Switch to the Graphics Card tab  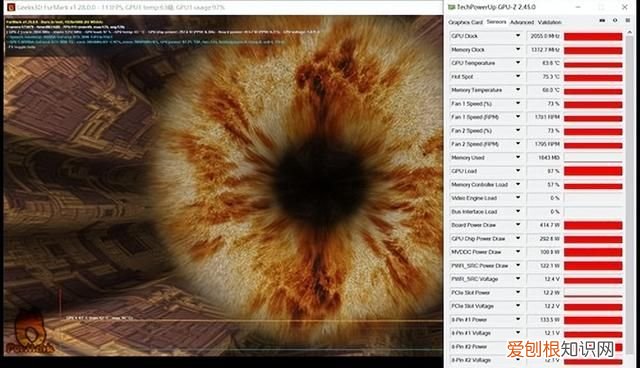(465, 22)
